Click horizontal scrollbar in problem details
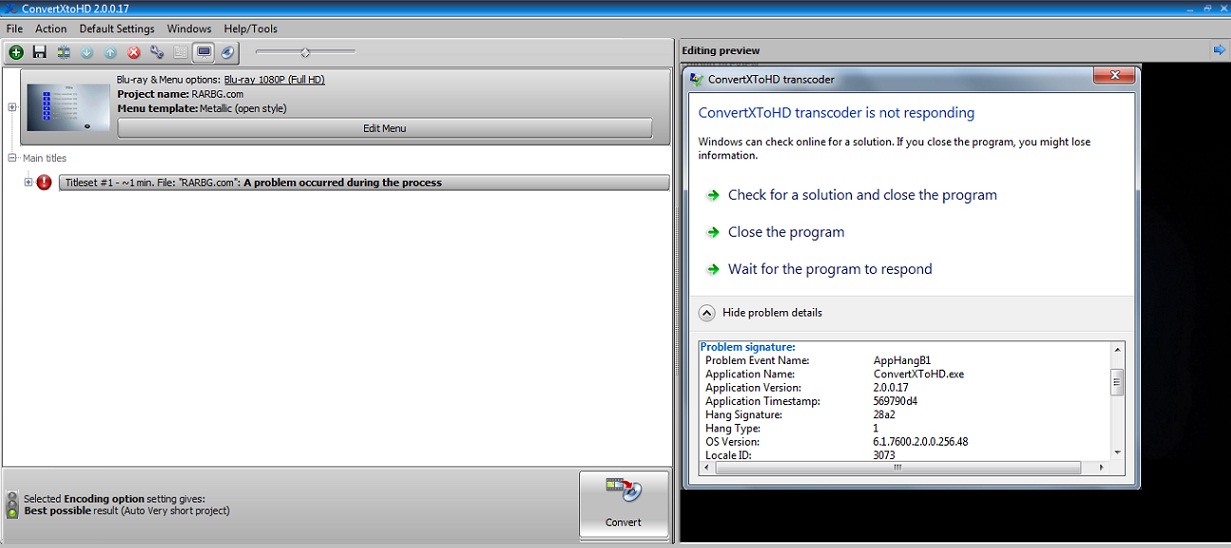 click(896, 467)
